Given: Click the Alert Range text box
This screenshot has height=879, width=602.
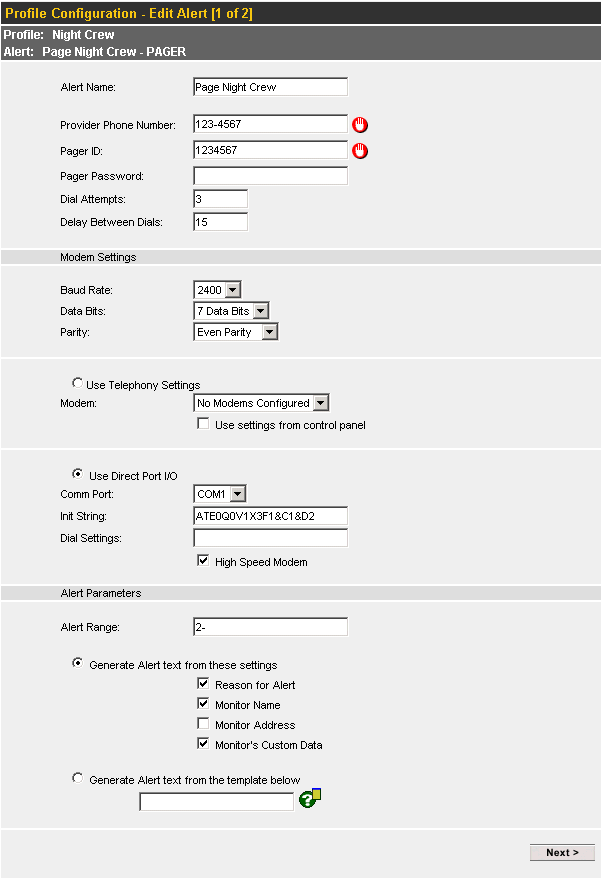Looking at the screenshot, I should pyautogui.click(x=271, y=627).
